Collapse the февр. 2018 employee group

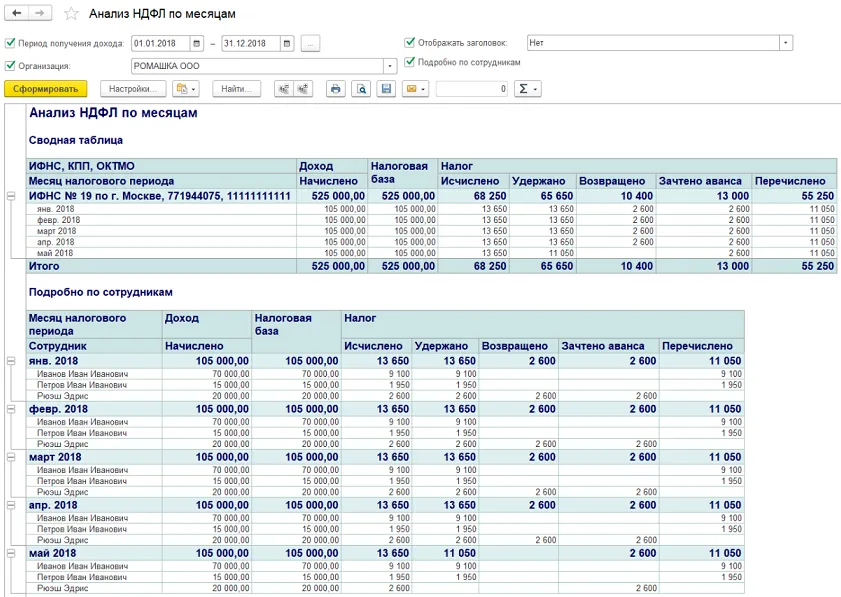click(11, 409)
